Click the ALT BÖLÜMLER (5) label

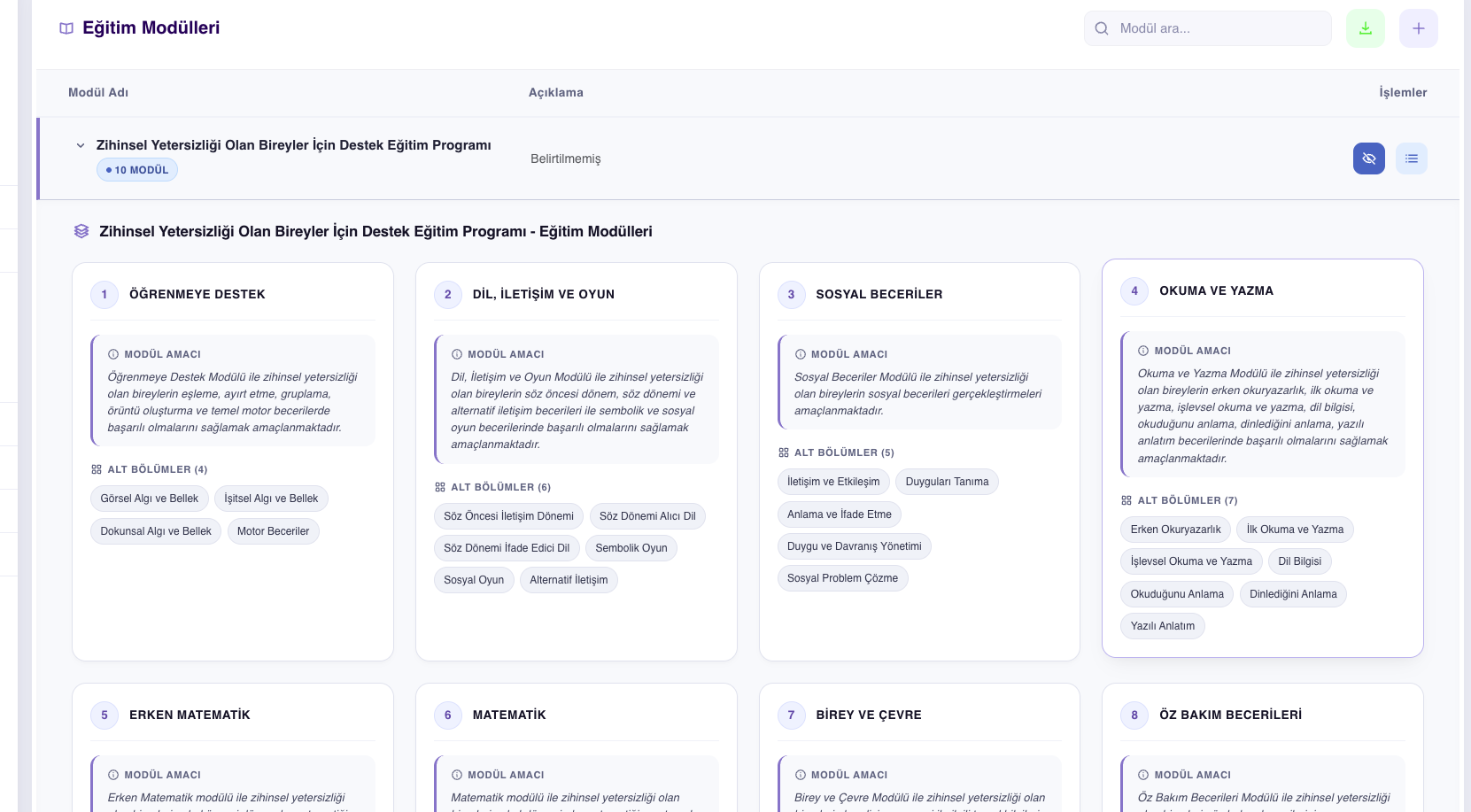pyautogui.click(x=845, y=452)
